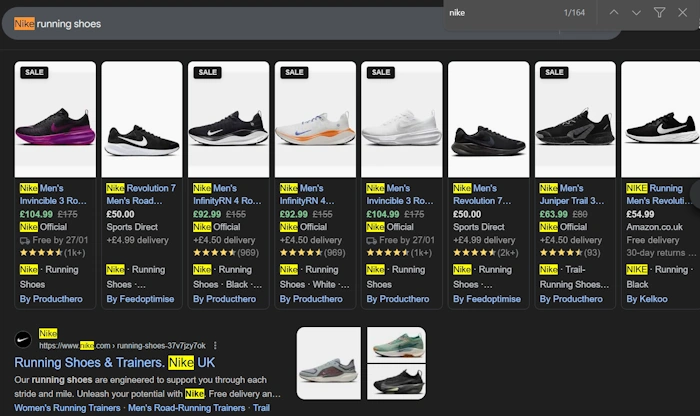This screenshot has width=700, height=416.
Task: Click 'By Producthero' under Juniper Trail card
Action: (571, 299)
